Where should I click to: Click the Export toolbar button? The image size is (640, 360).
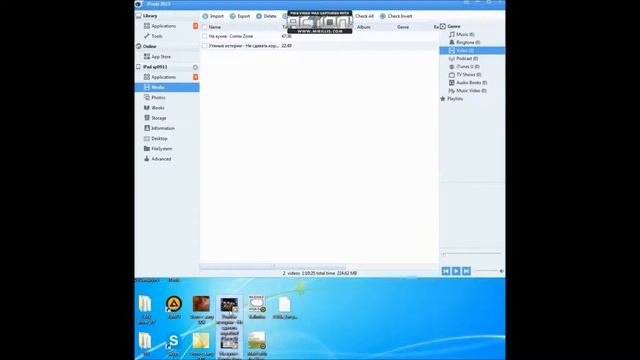pyautogui.click(x=240, y=16)
